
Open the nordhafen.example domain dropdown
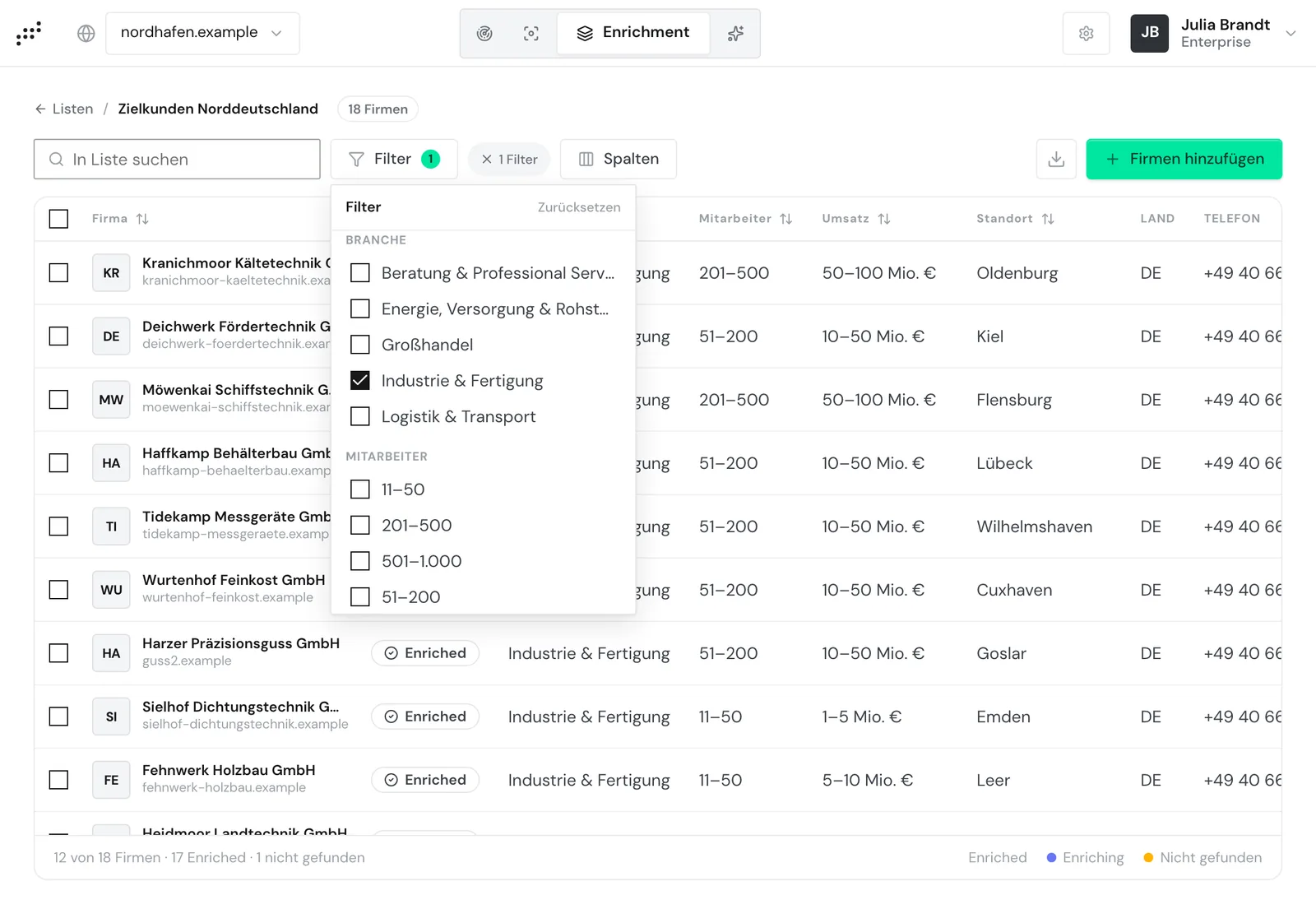pos(202,33)
